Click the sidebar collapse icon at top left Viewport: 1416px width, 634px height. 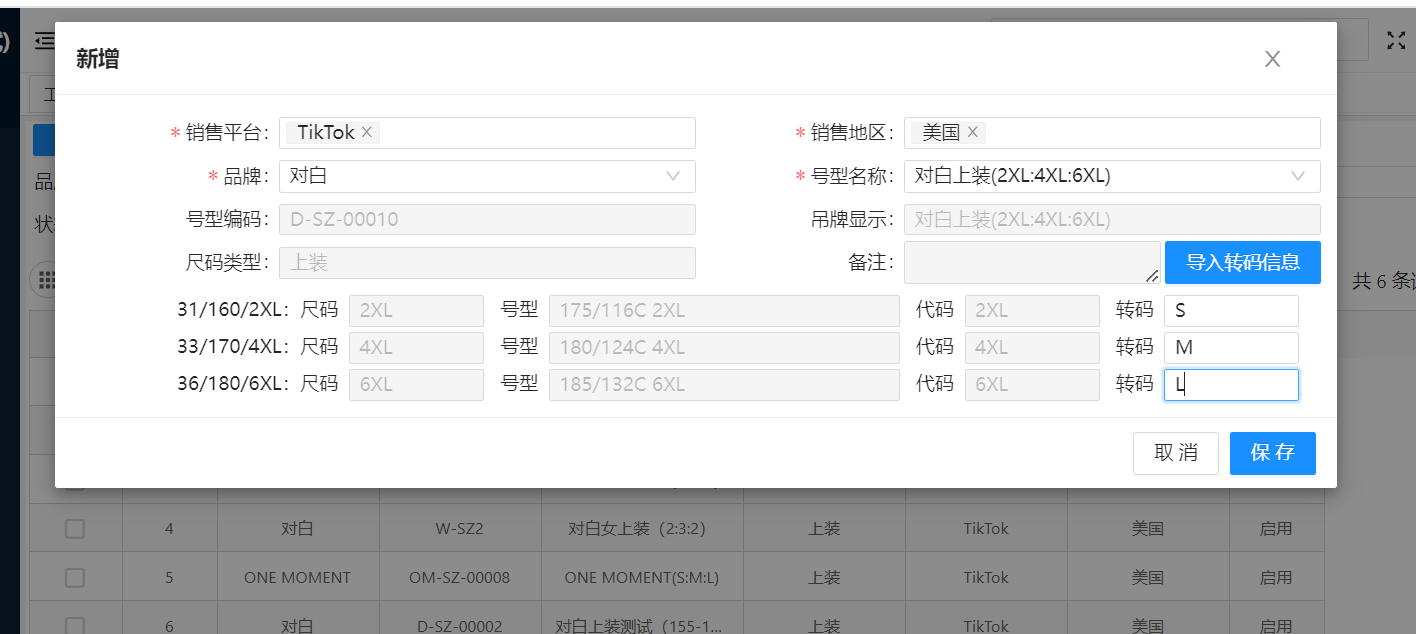[x=45, y=40]
